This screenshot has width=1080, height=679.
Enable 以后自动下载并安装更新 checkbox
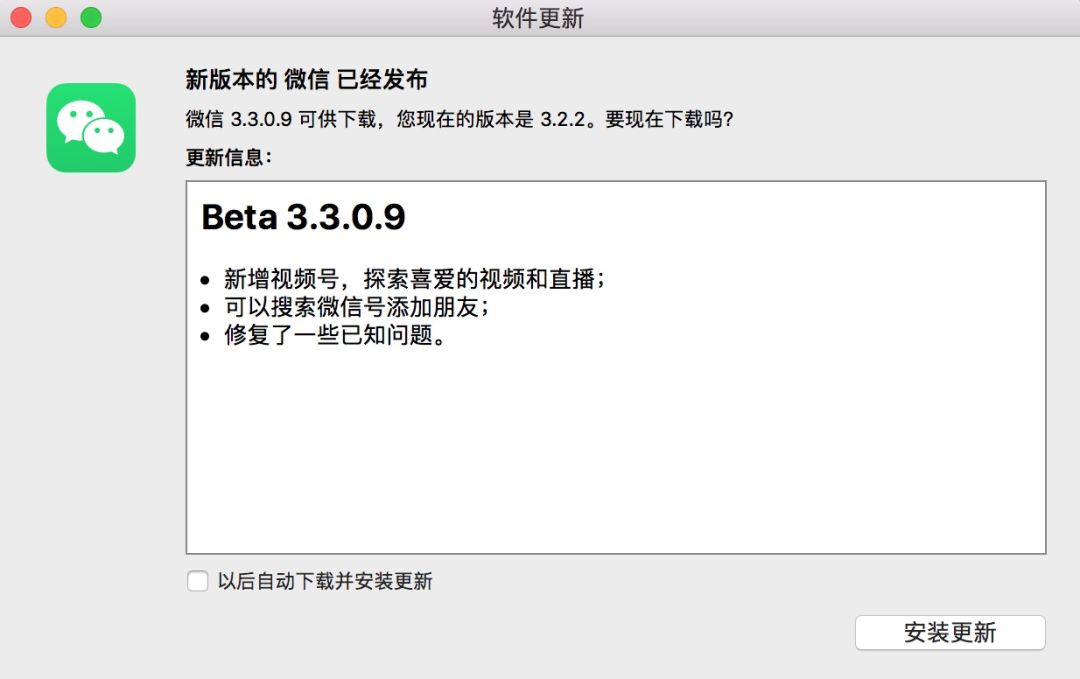[198, 581]
